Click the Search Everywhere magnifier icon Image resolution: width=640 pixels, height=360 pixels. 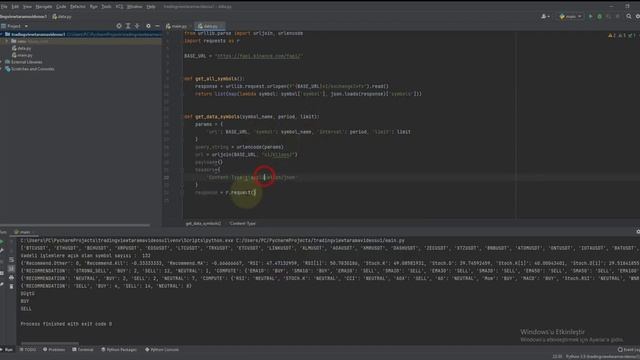click(x=629, y=16)
